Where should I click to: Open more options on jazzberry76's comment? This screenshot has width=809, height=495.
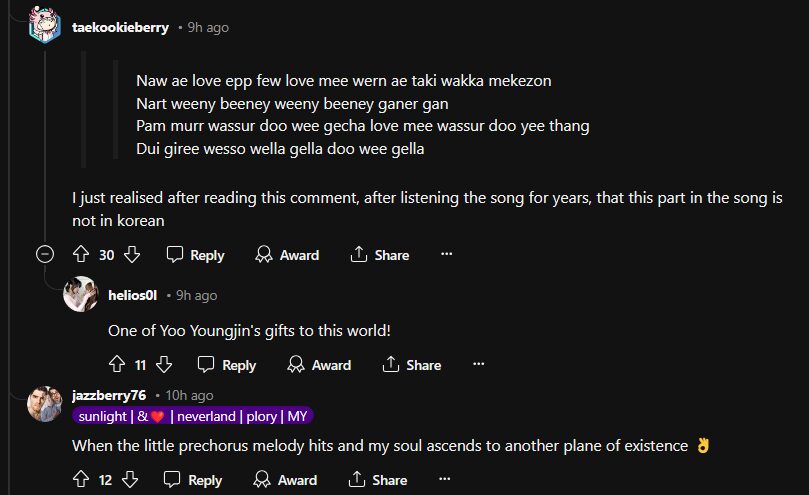pos(446,480)
